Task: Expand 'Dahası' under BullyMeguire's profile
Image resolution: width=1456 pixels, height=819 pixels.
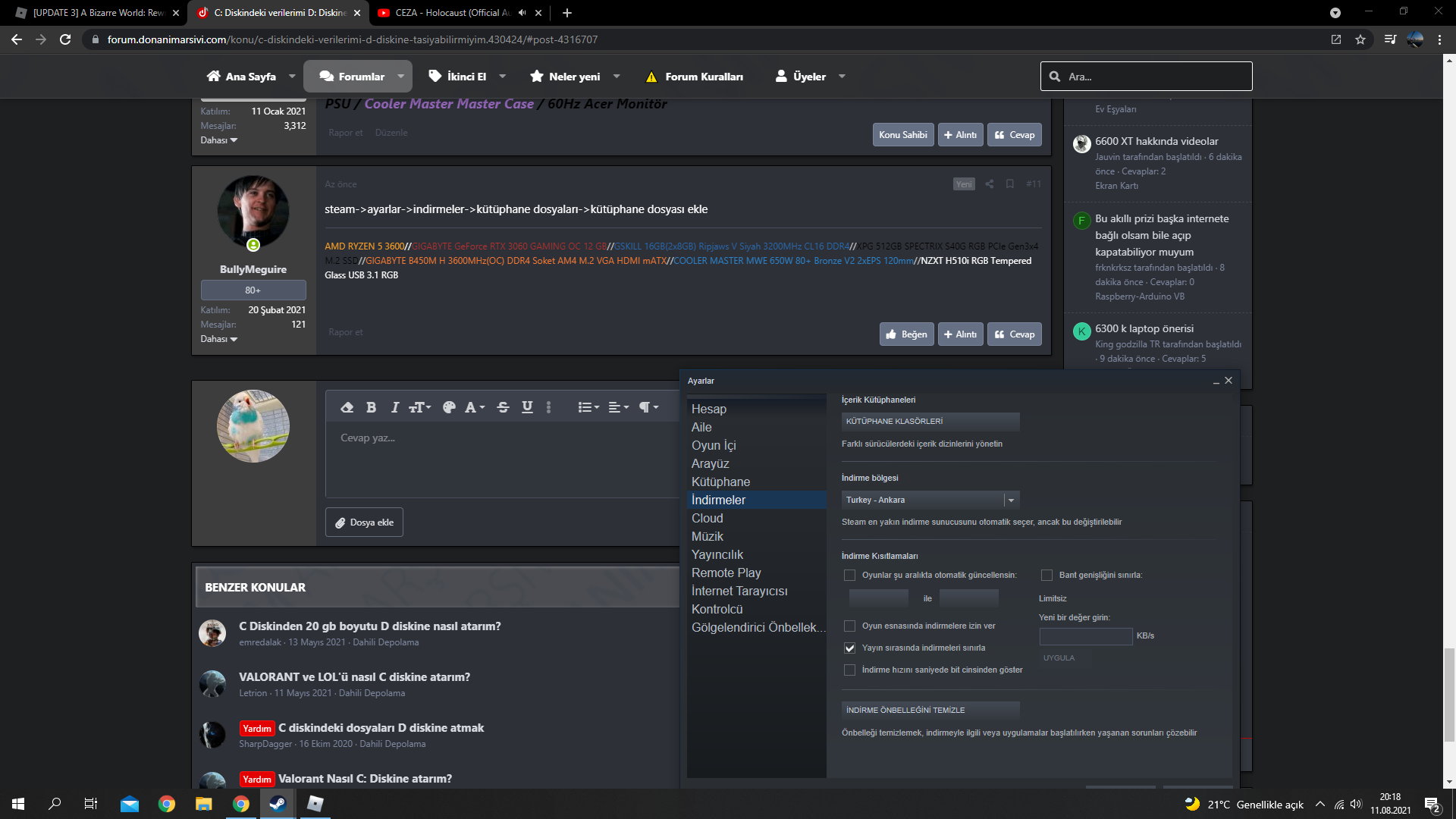Action: tap(218, 340)
